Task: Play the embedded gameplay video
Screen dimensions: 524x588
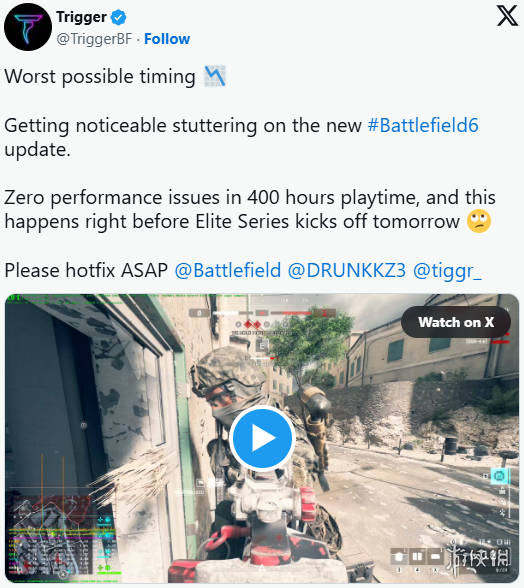Action: (x=262, y=438)
